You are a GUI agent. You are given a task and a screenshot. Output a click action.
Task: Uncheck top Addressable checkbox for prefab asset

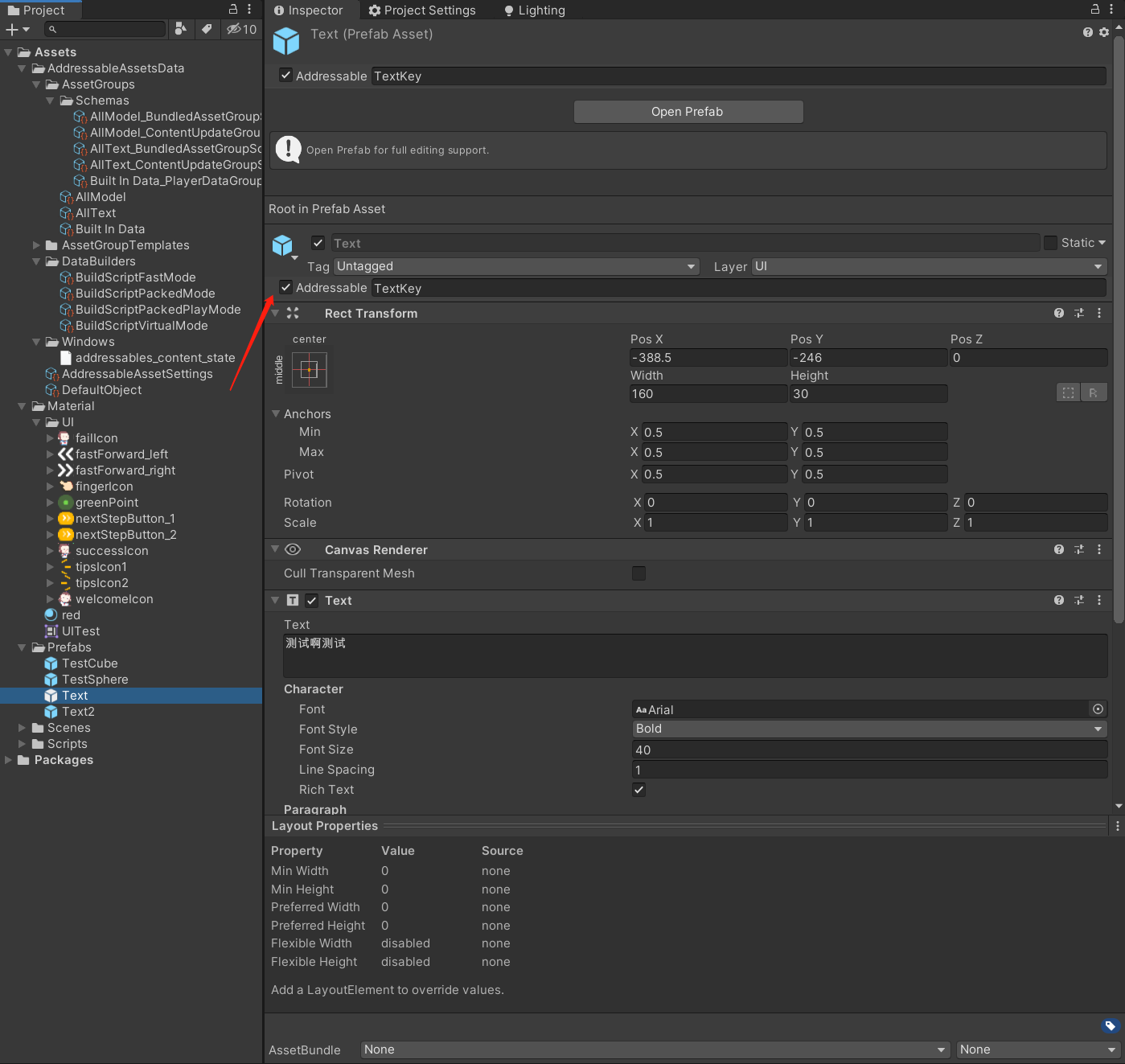(285, 75)
